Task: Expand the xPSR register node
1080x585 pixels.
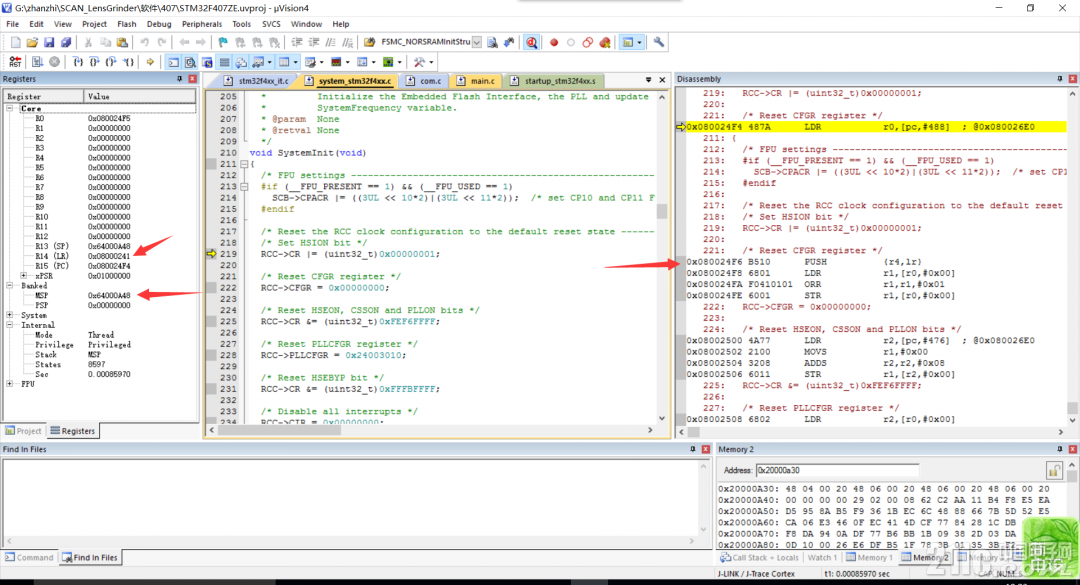Action: (x=24, y=276)
